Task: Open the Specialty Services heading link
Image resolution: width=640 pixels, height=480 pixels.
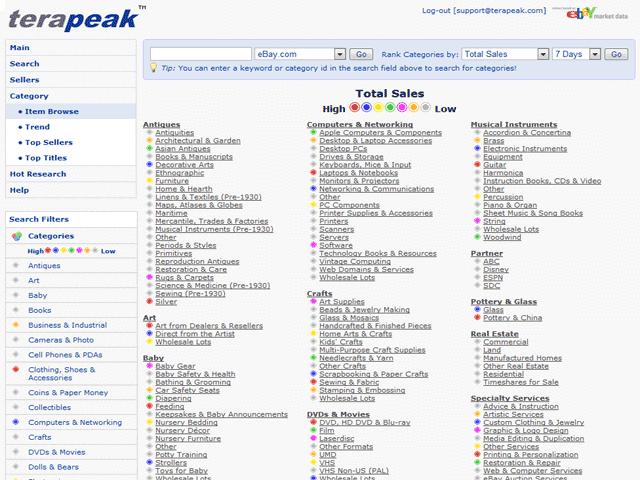Action: point(510,398)
